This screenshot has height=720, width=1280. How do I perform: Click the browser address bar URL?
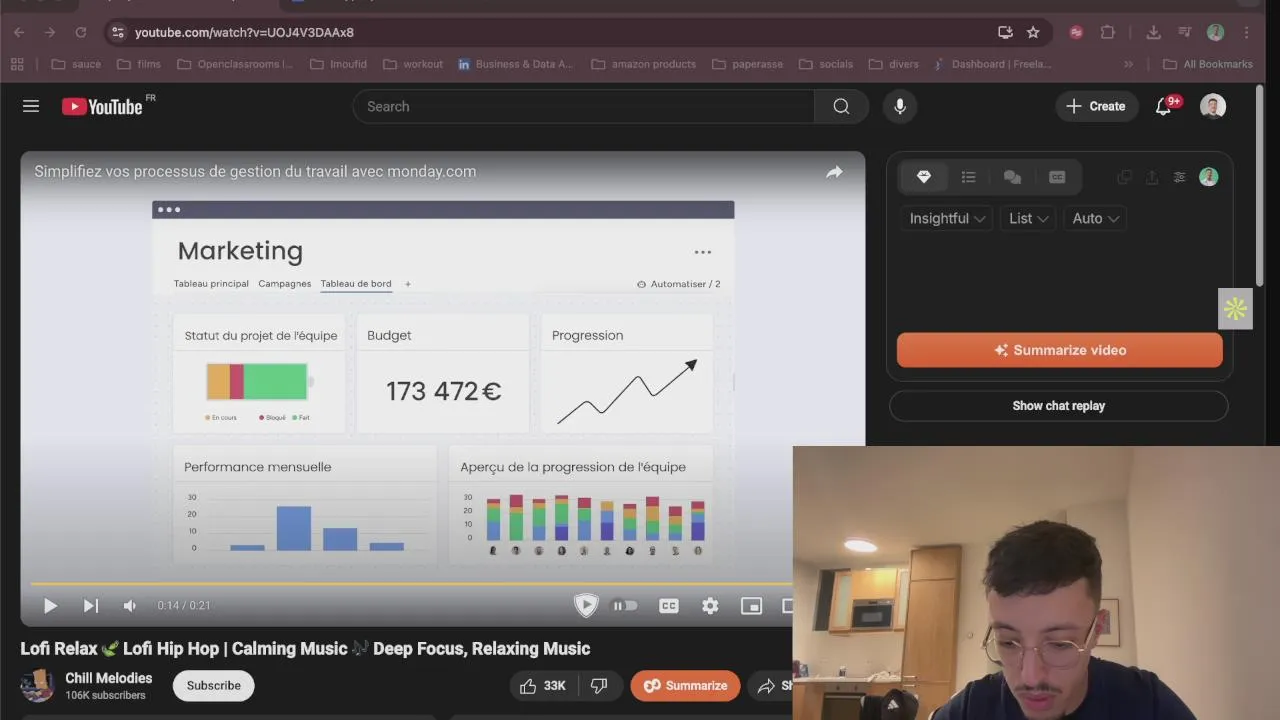tap(244, 32)
